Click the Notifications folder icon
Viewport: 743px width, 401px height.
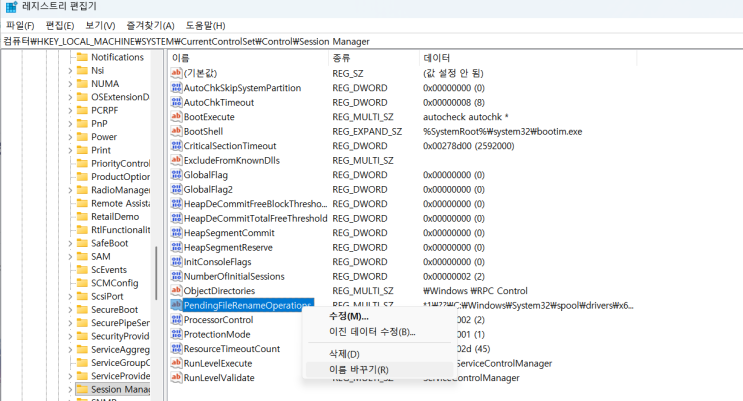pyautogui.click(x=82, y=57)
